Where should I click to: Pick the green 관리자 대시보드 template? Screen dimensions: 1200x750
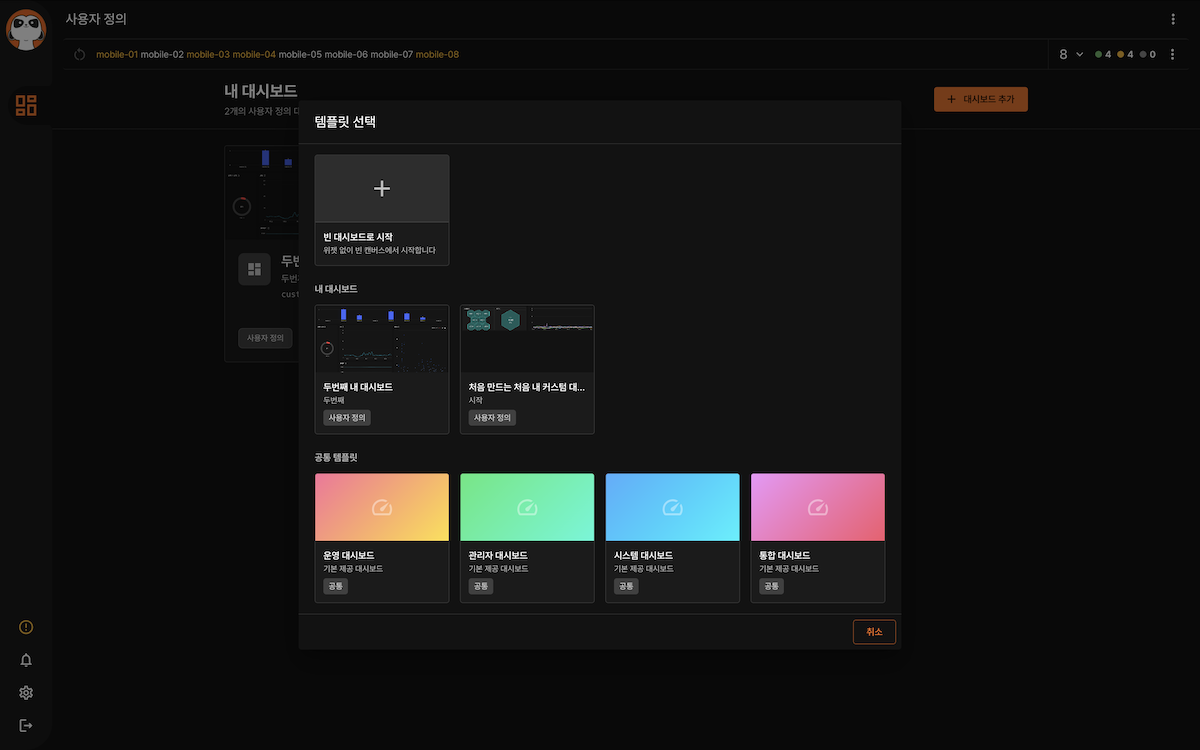click(526, 537)
